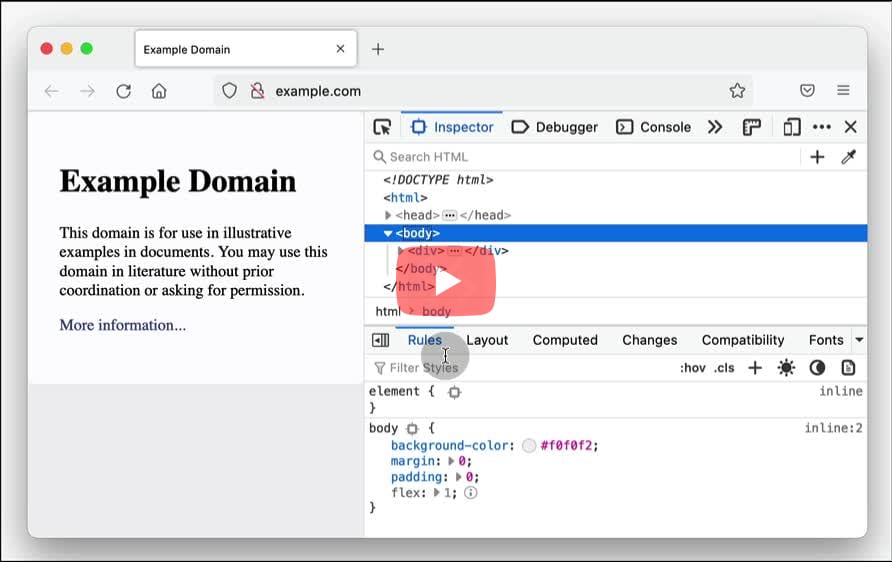Screen dimensions: 892x562
Task: Go forward with browser forward arrow
Action: (88, 91)
